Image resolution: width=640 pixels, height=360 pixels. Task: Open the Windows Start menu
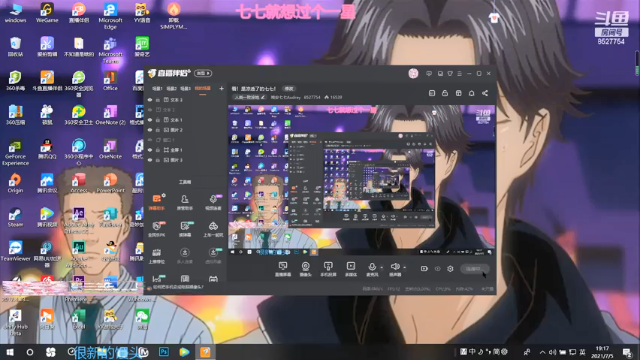10,352
